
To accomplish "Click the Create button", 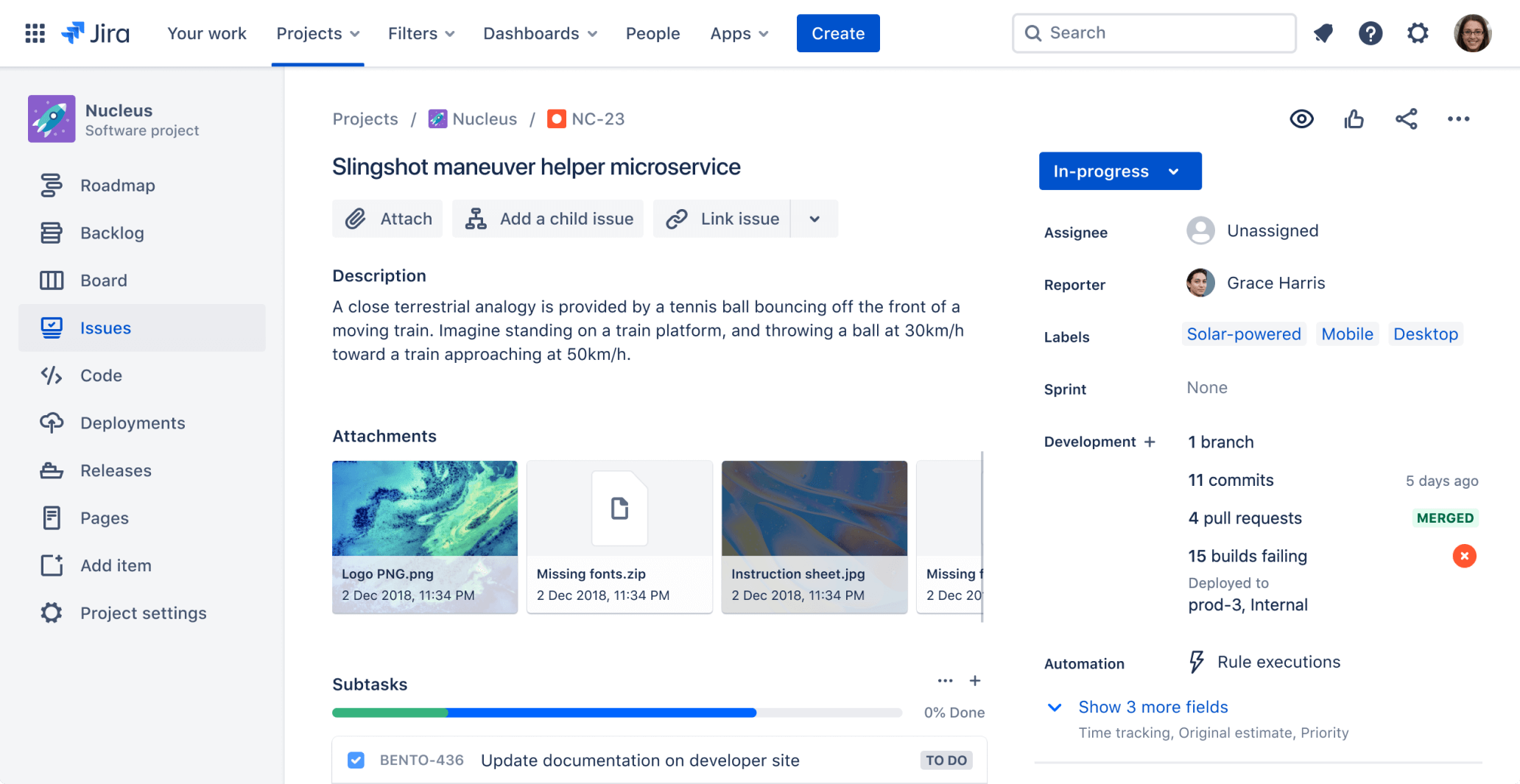I will [x=837, y=33].
